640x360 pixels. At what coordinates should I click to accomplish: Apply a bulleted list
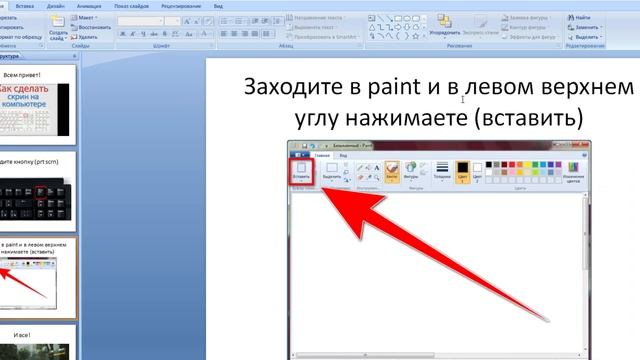coord(224,21)
